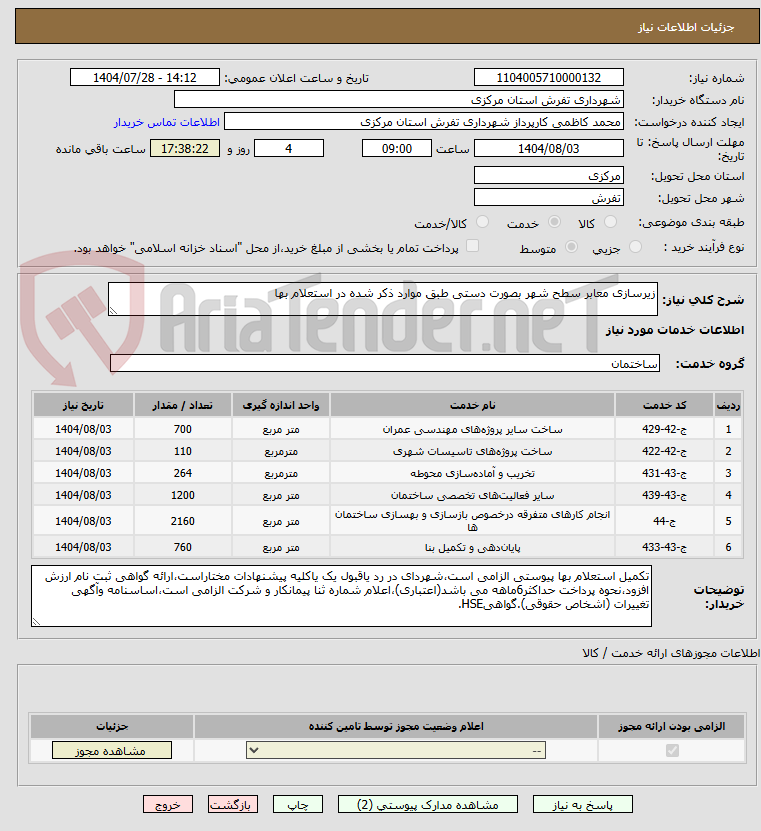Click the تعداد / مقدار column header
This screenshot has height=831, width=761.
click(x=183, y=405)
